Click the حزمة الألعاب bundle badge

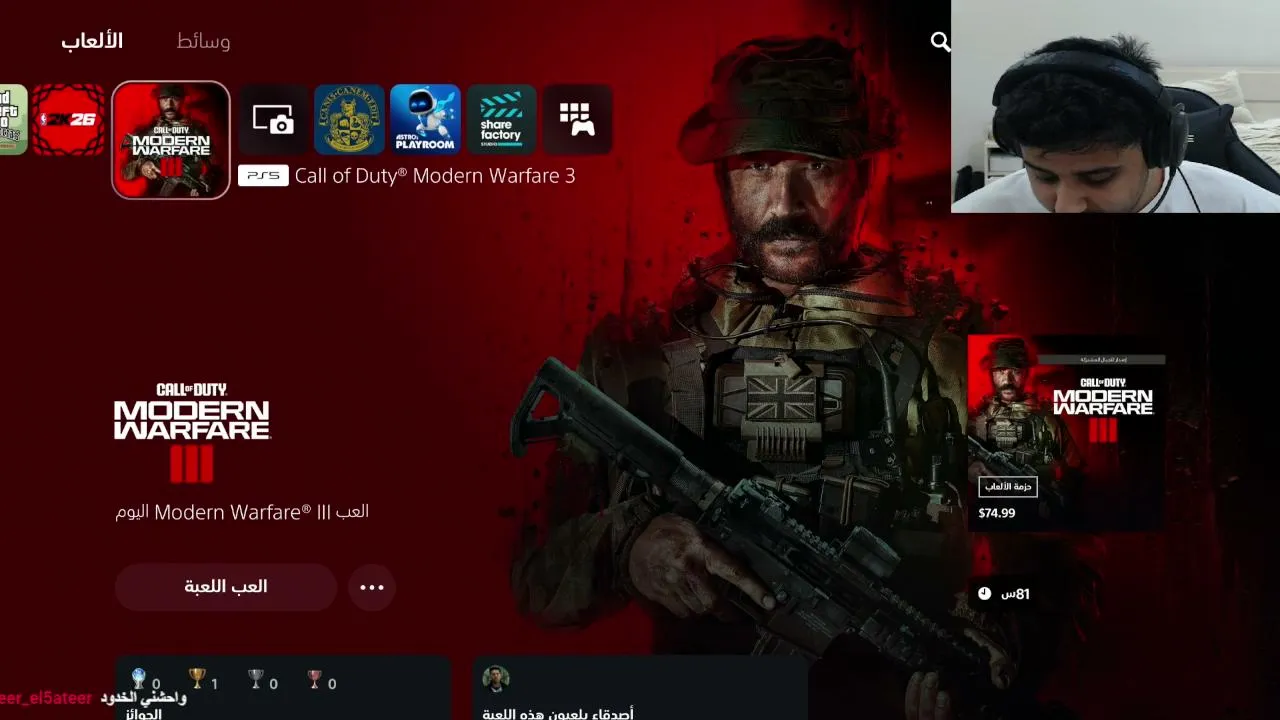(1008, 487)
